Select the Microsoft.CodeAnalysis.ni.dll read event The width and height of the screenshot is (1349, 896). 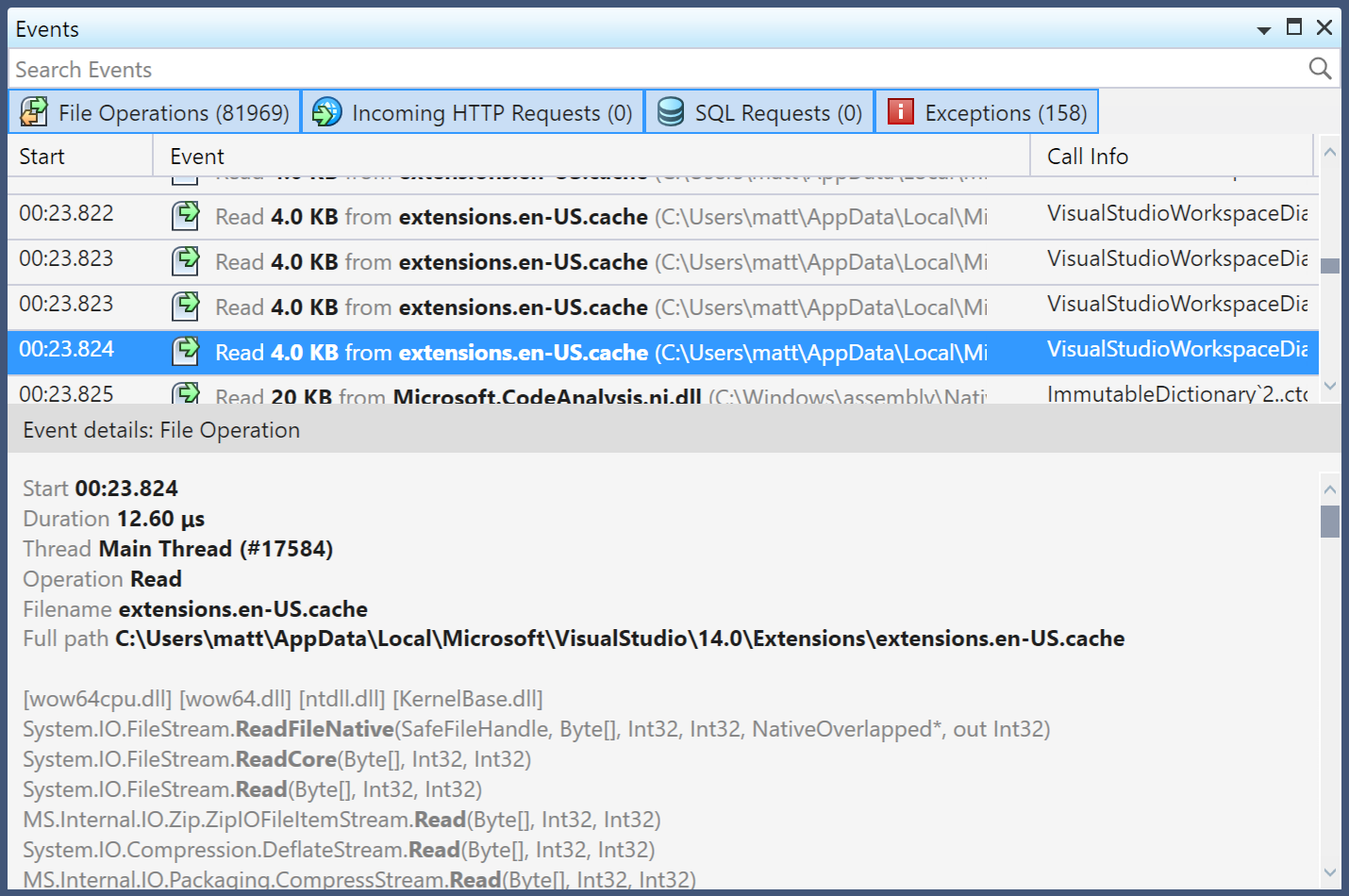pyautogui.click(x=601, y=395)
